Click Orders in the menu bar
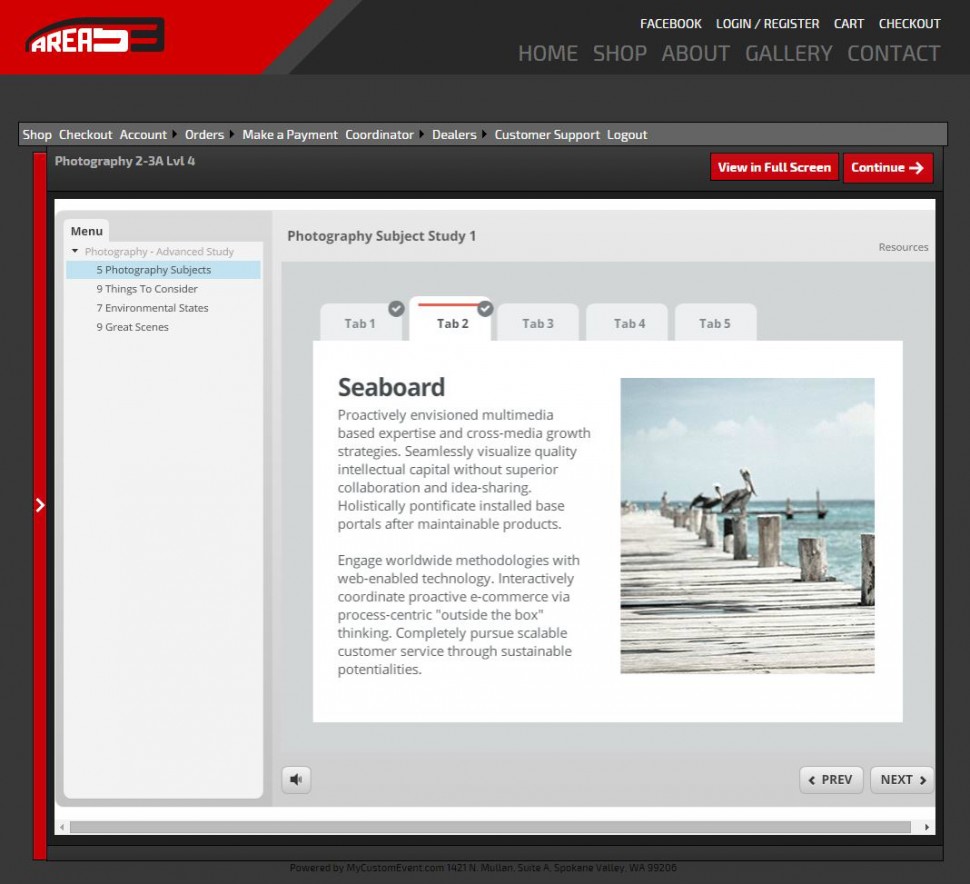This screenshot has width=970, height=884. click(x=204, y=134)
